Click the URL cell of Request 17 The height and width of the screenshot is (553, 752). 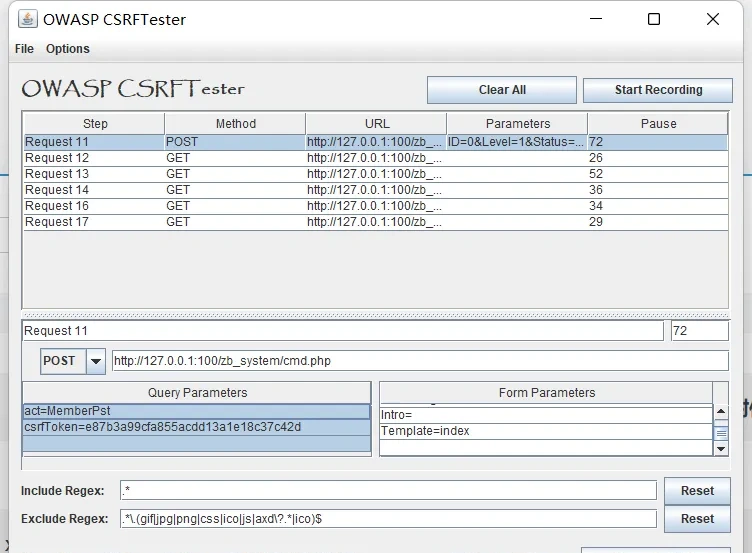376,222
